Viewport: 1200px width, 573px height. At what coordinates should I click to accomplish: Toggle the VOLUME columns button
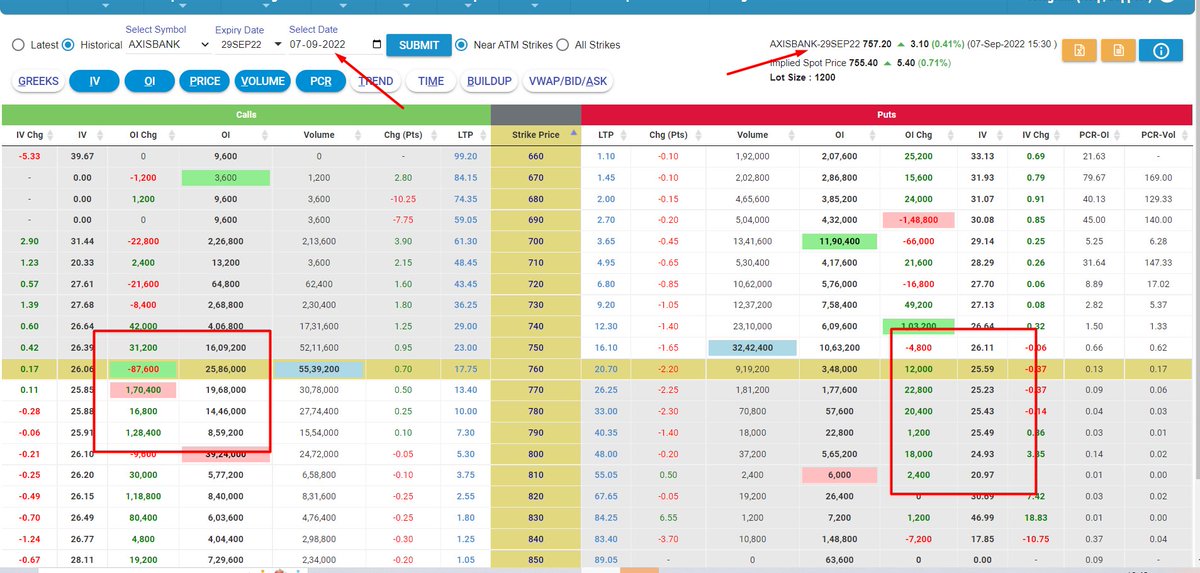pyautogui.click(x=263, y=81)
